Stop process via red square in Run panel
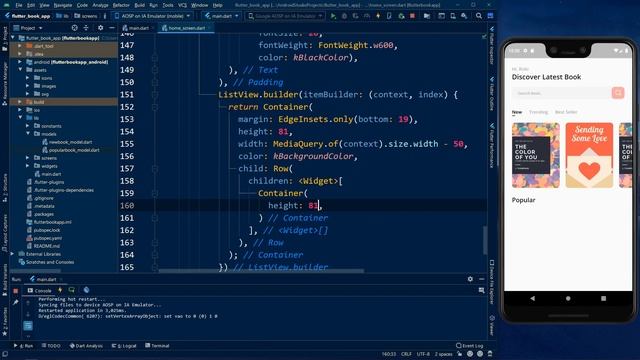640x360 pixels. 16,291
